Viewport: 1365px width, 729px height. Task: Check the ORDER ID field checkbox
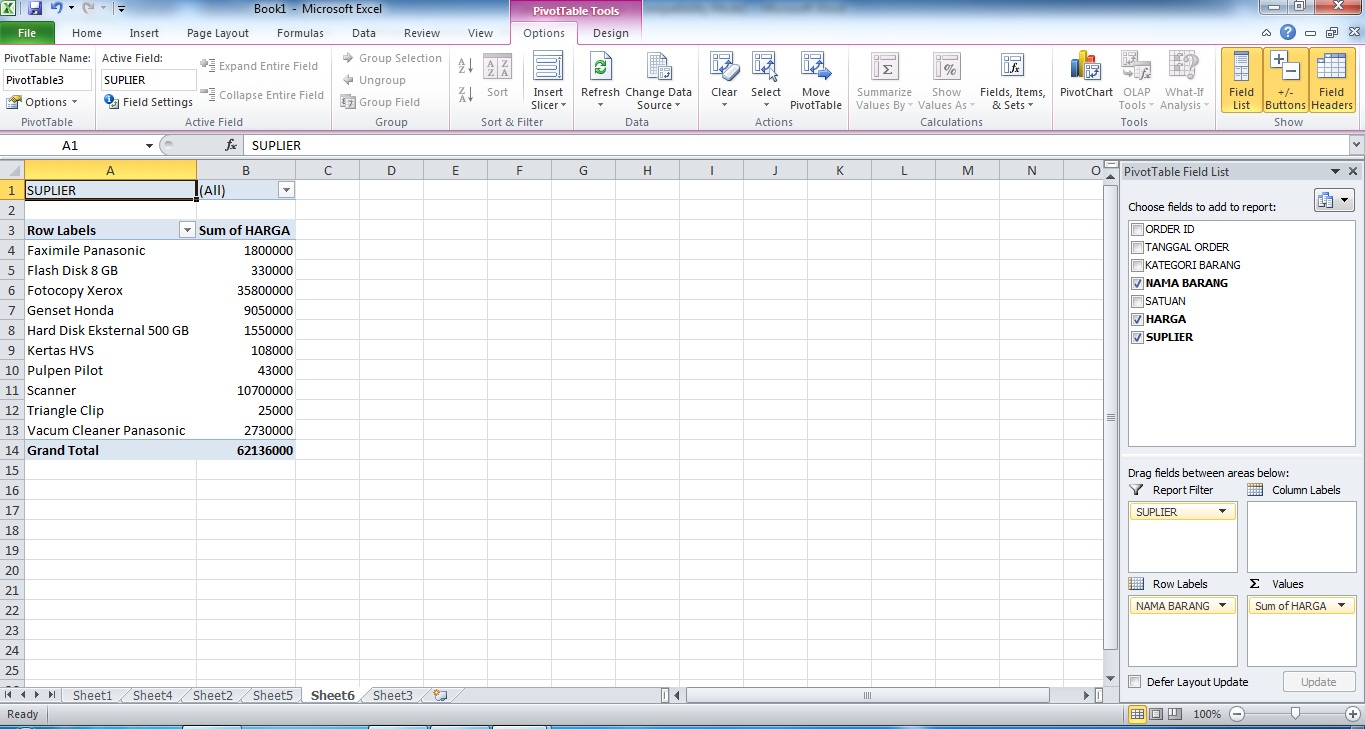click(1137, 229)
